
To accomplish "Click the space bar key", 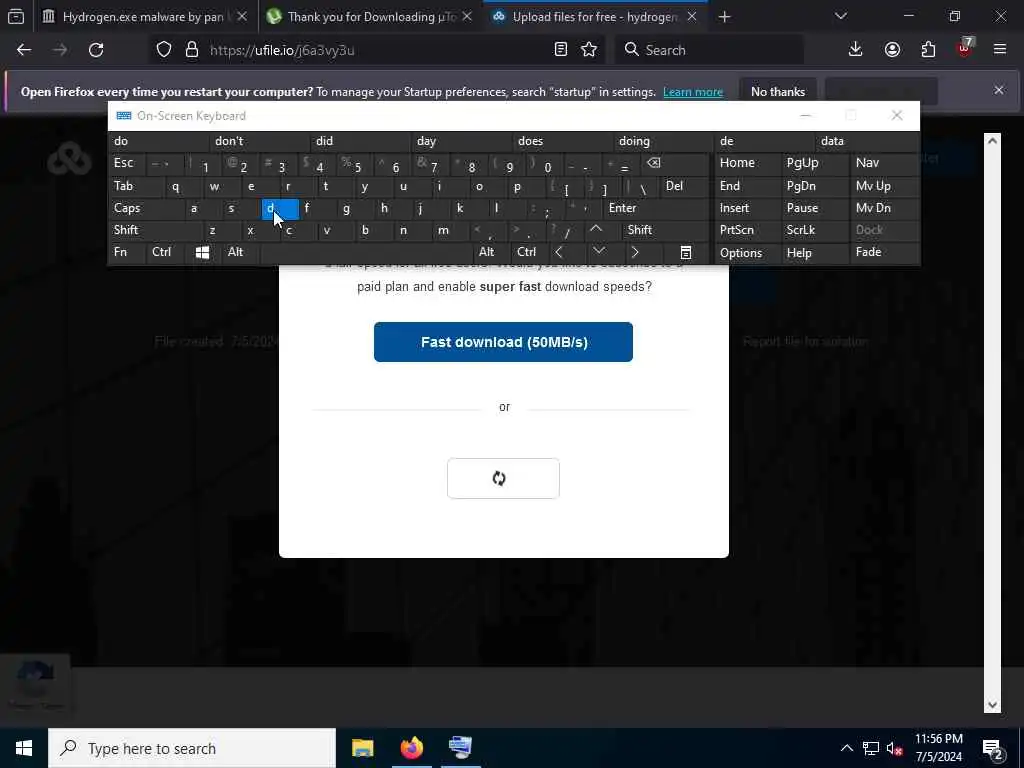I will (366, 253).
